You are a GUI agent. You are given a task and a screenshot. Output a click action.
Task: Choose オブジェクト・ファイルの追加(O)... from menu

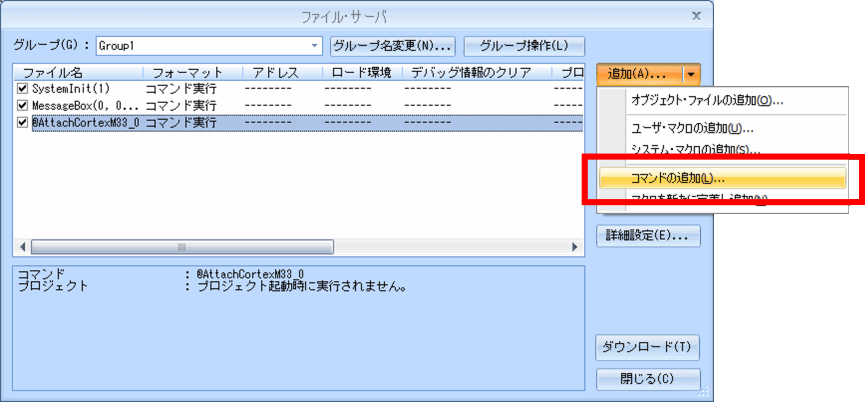(x=706, y=100)
